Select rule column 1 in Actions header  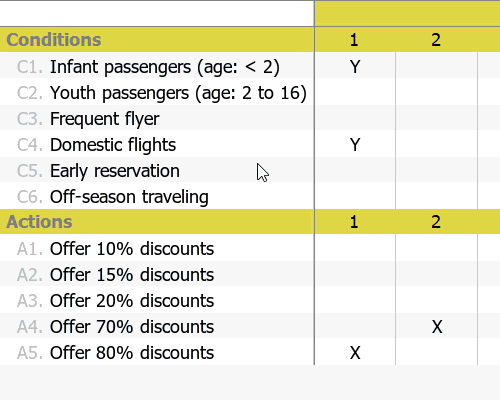[x=355, y=222]
